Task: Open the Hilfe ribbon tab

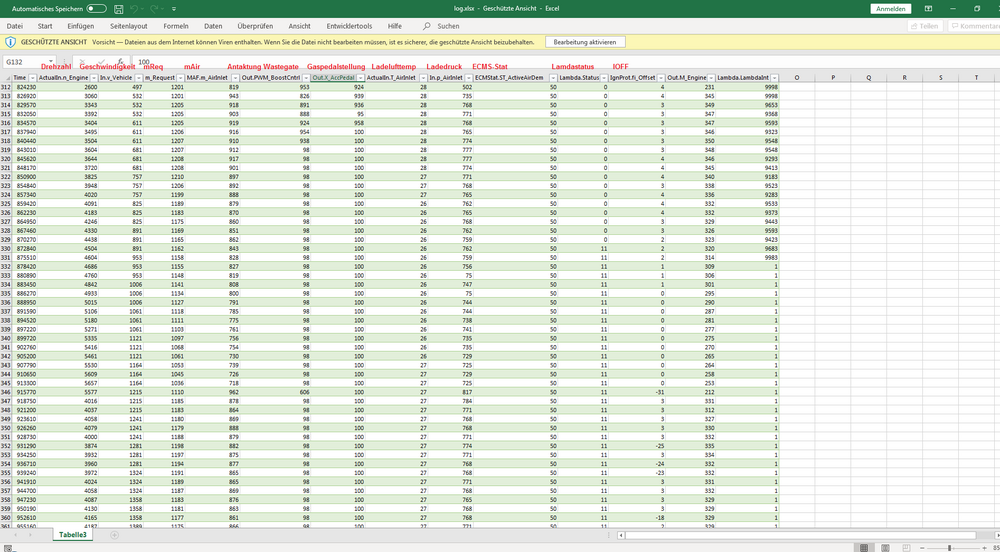Action: (x=395, y=26)
